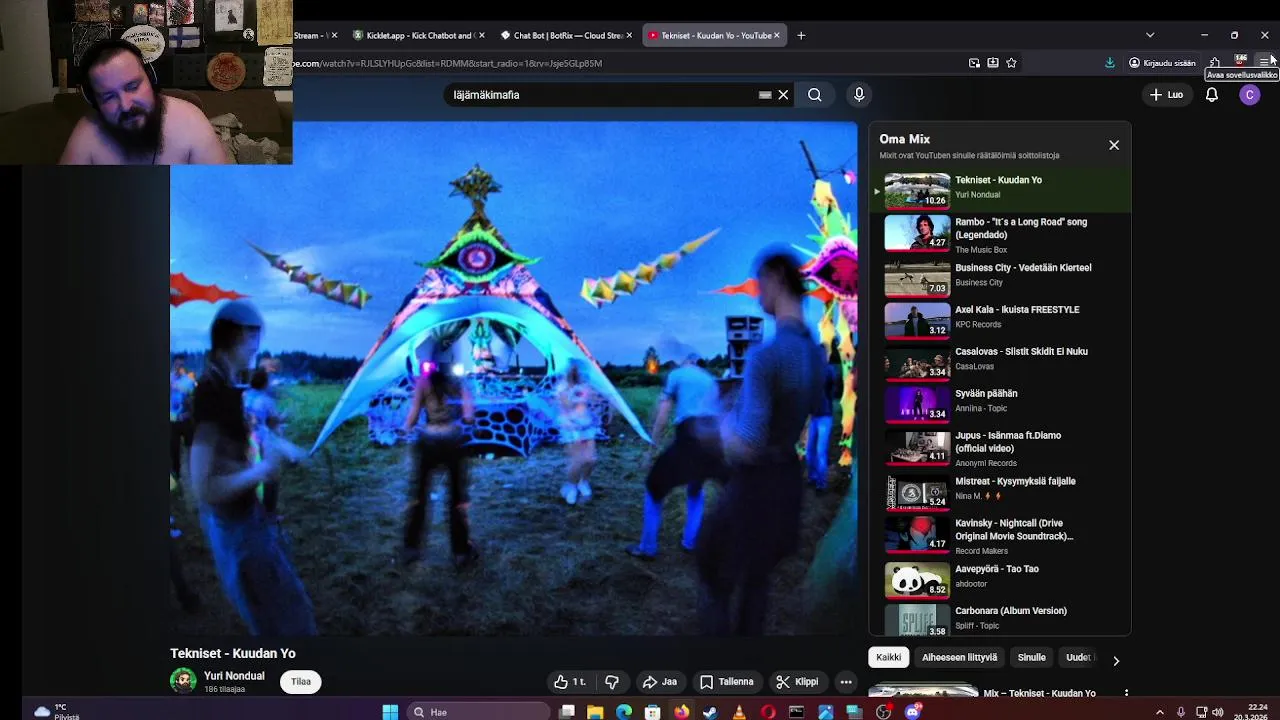Open Microsoft Edge from the taskbar
Image resolution: width=1280 pixels, height=720 pixels.
click(624, 712)
